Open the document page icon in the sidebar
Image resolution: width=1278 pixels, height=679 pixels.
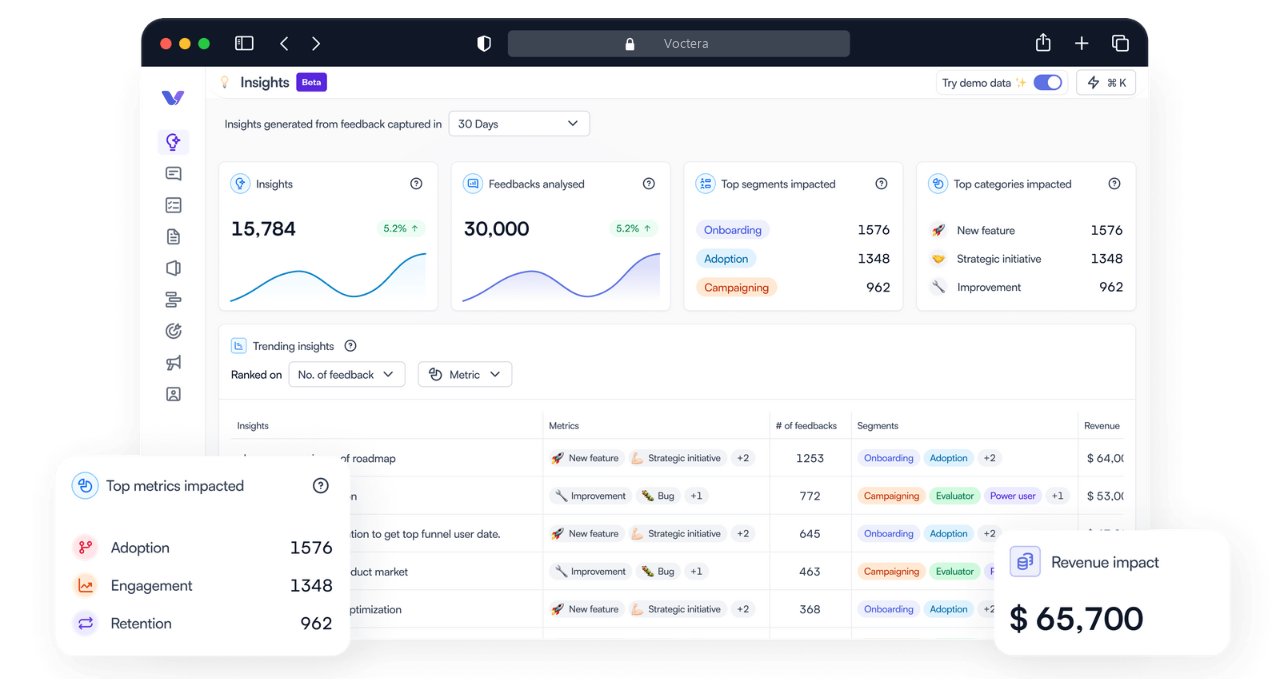coord(173,237)
